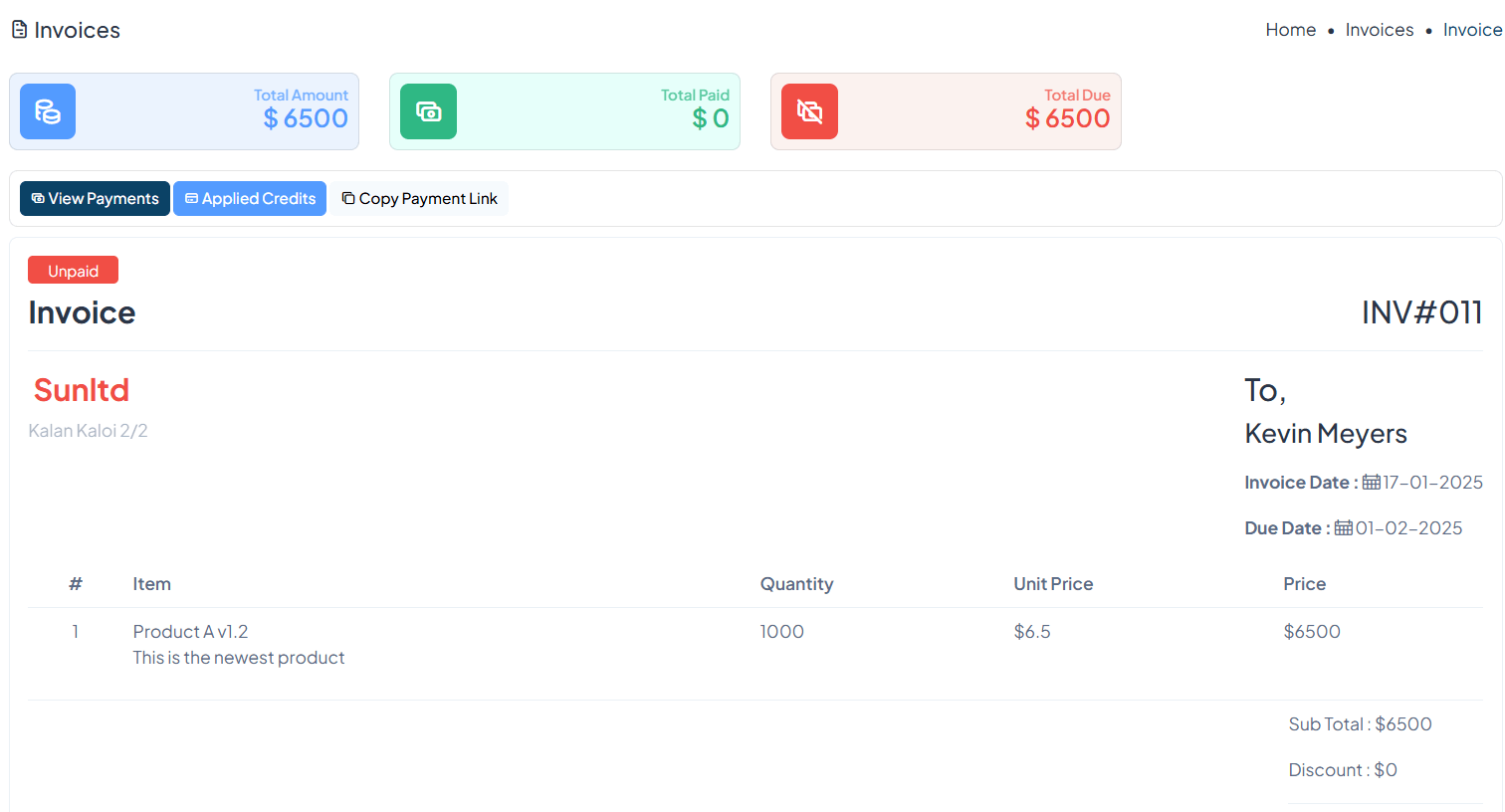Copy the payment link

[x=419, y=199]
